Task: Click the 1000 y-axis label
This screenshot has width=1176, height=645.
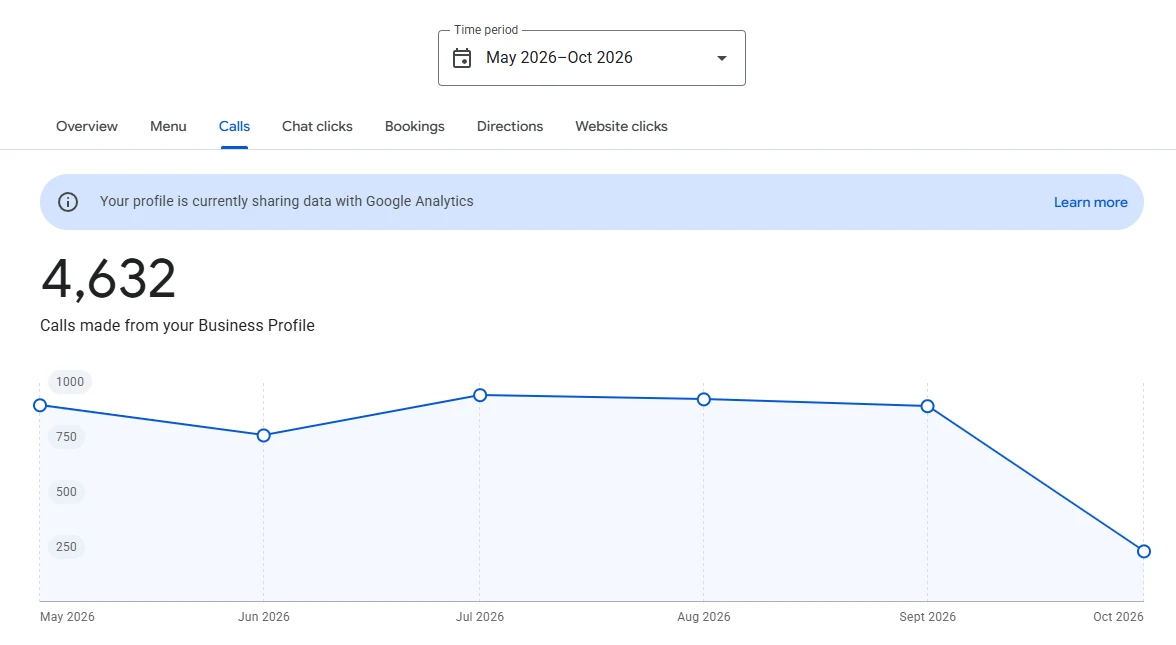Action: [x=70, y=382]
